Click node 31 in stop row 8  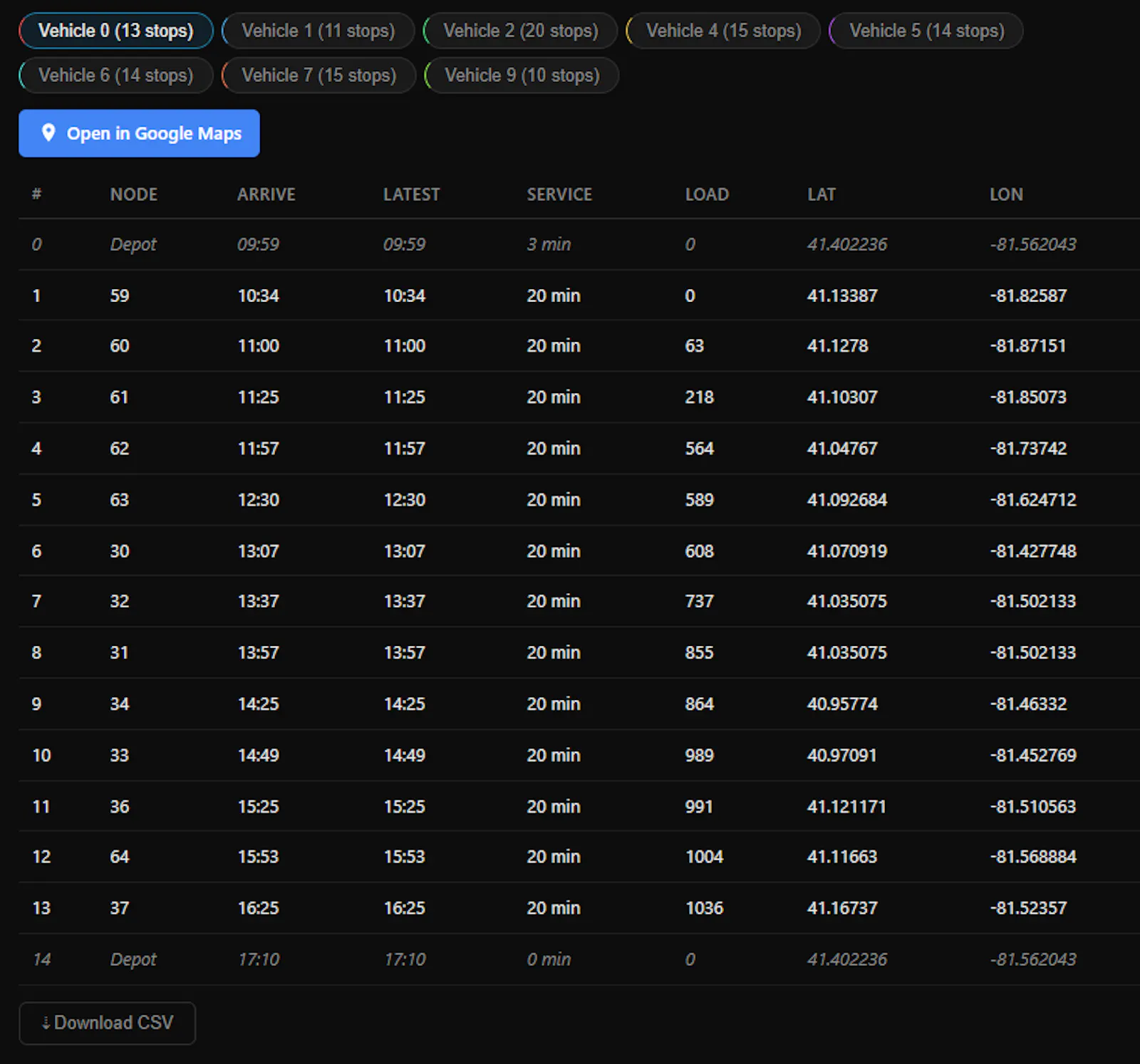point(119,652)
